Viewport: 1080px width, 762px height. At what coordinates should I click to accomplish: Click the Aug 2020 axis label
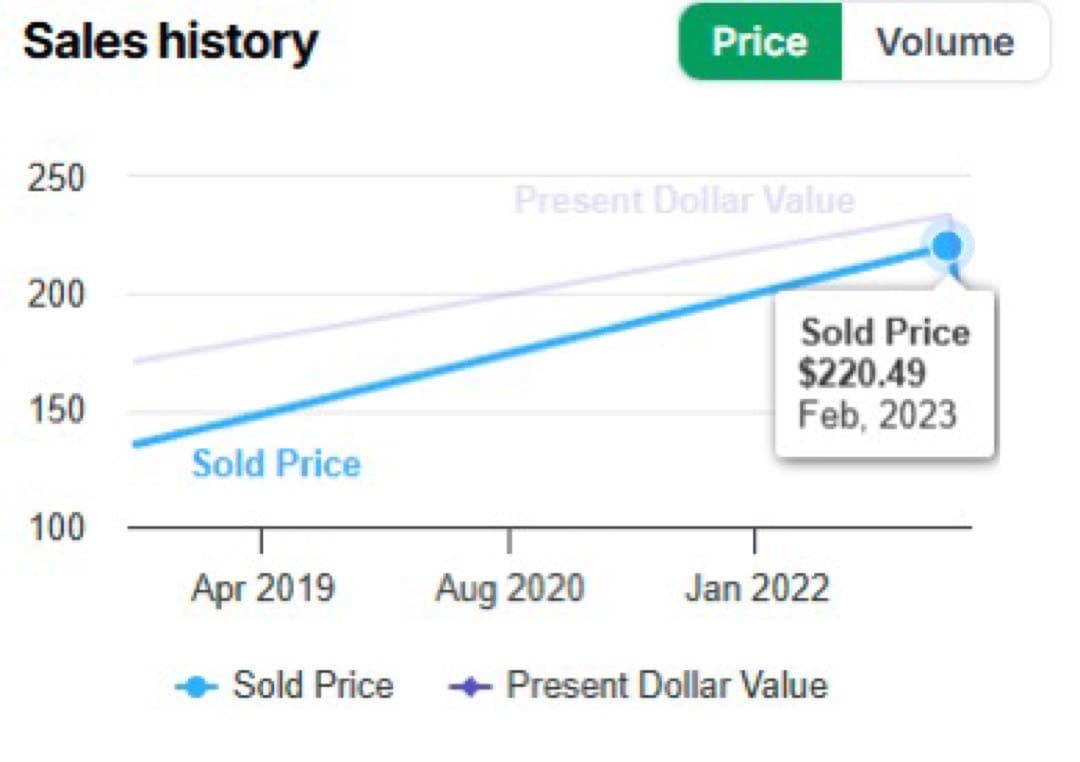[x=509, y=589]
